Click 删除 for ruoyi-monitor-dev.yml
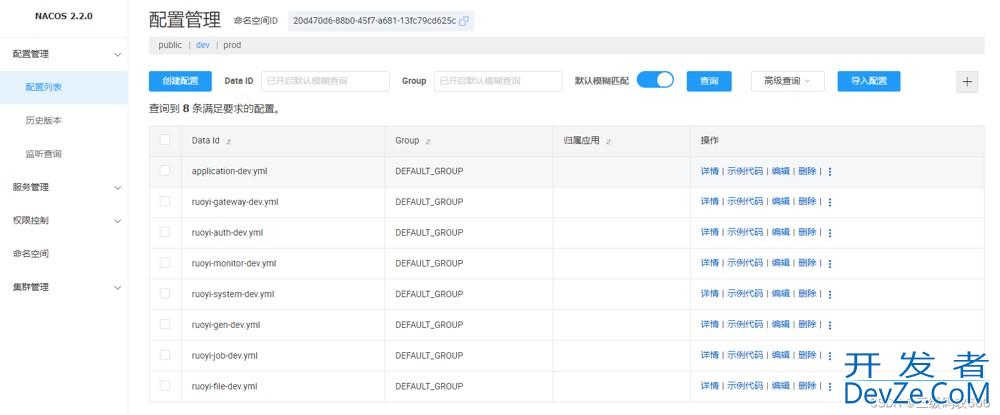The image size is (1000, 415). click(807, 263)
